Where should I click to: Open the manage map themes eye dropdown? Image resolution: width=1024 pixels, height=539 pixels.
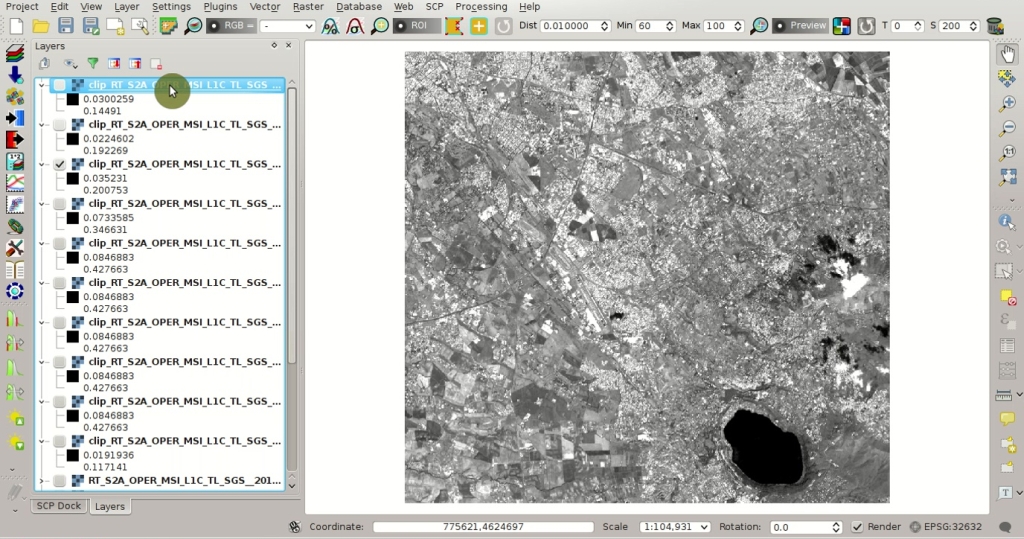click(70, 63)
